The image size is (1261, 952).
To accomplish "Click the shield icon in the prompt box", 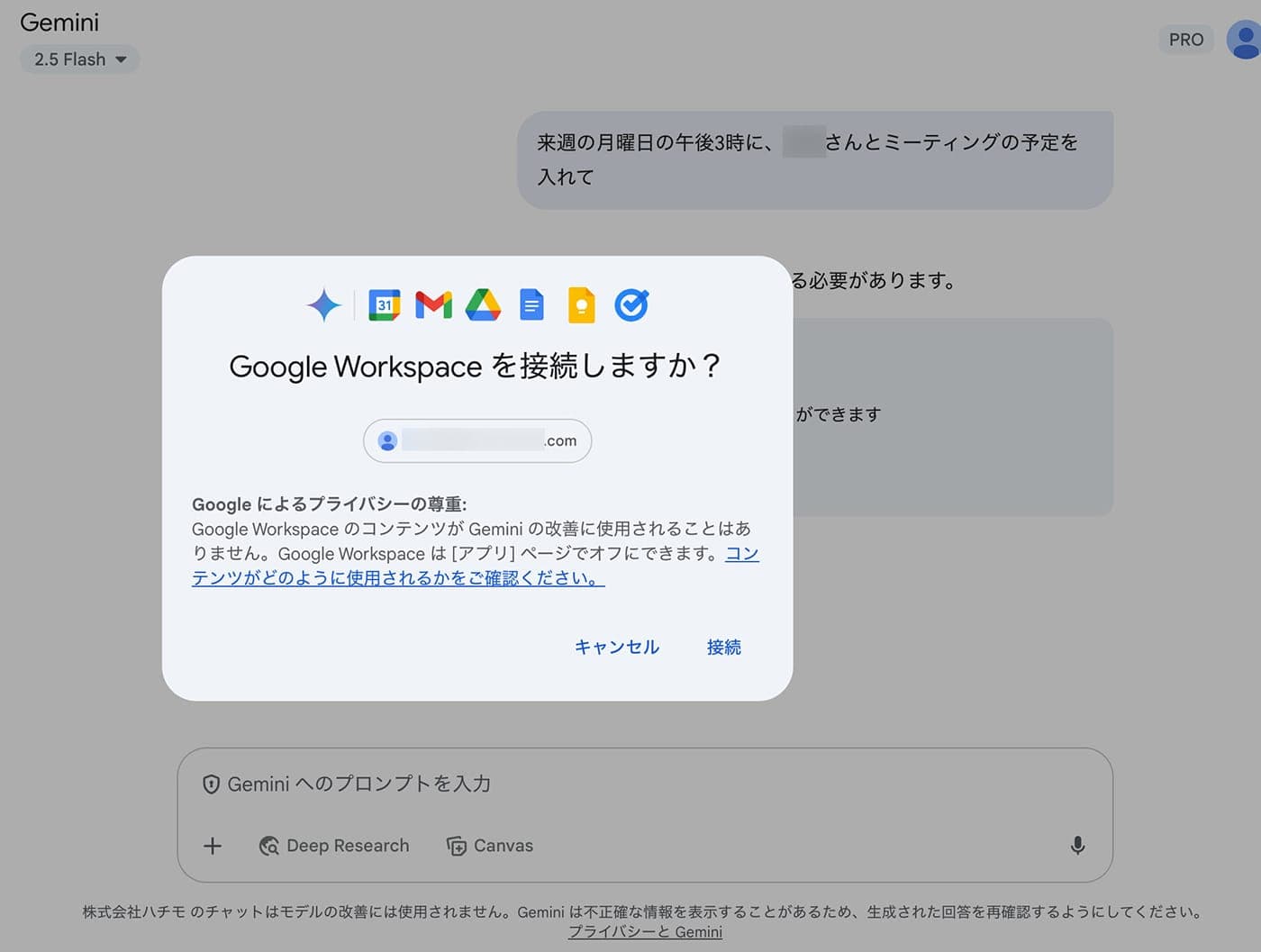I will pos(211,784).
